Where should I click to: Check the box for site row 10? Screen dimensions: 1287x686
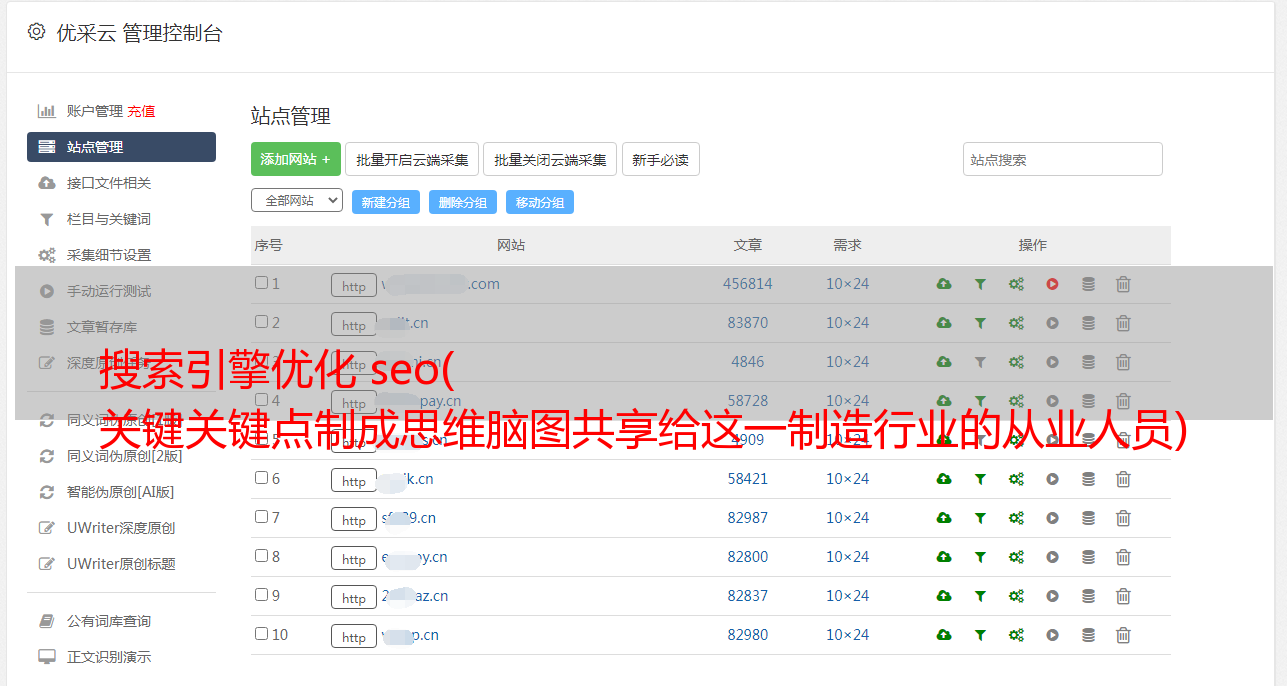tap(261, 634)
